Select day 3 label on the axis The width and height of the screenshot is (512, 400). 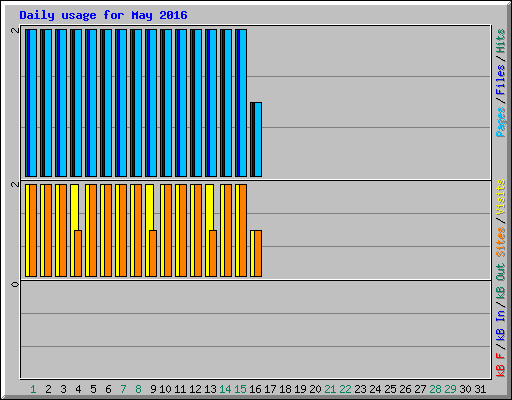tap(63, 389)
